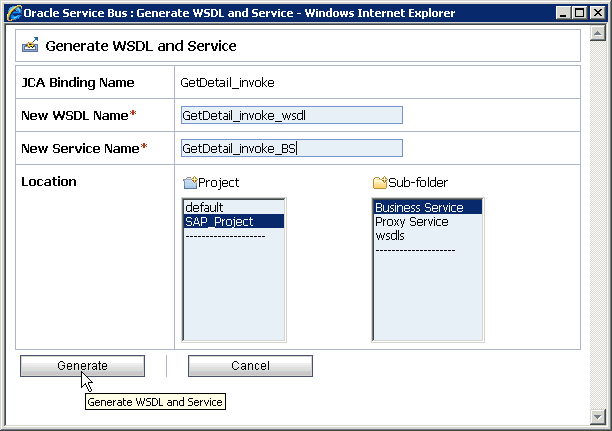Image resolution: width=612 pixels, height=431 pixels.
Task: Select 'default' in the Project list
Action: [x=234, y=207]
